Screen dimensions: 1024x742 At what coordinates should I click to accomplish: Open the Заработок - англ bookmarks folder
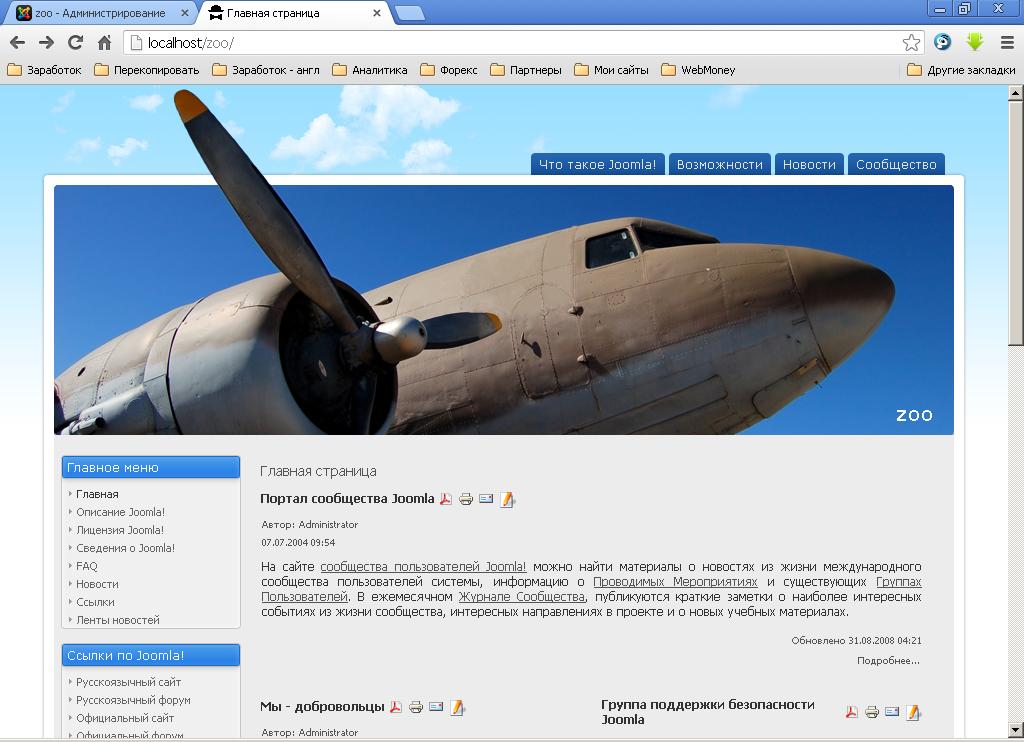[266, 70]
